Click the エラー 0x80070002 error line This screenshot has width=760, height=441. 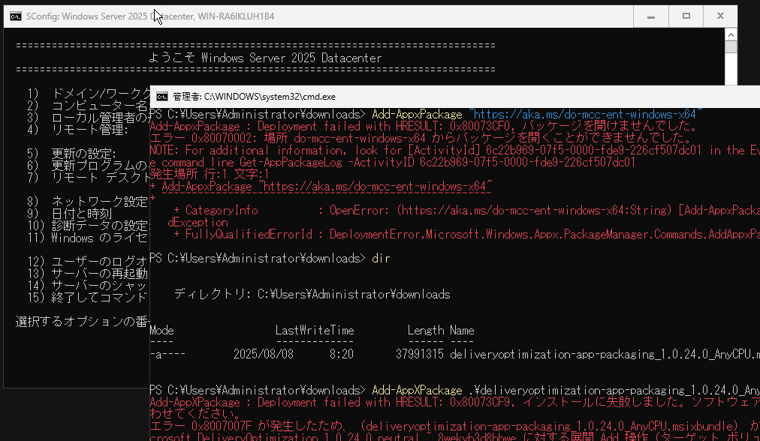[421, 139]
